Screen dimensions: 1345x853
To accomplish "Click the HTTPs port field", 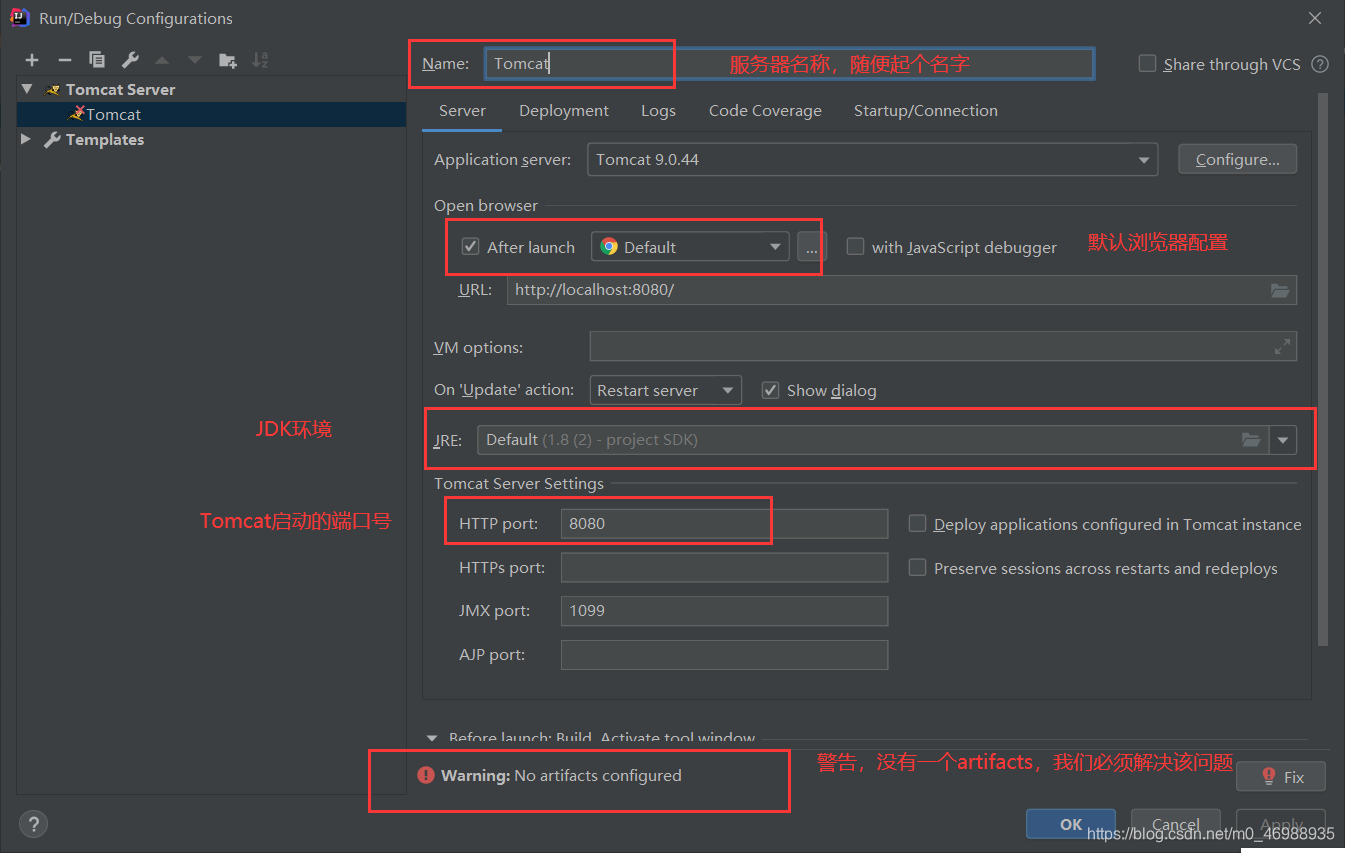I will click(724, 568).
